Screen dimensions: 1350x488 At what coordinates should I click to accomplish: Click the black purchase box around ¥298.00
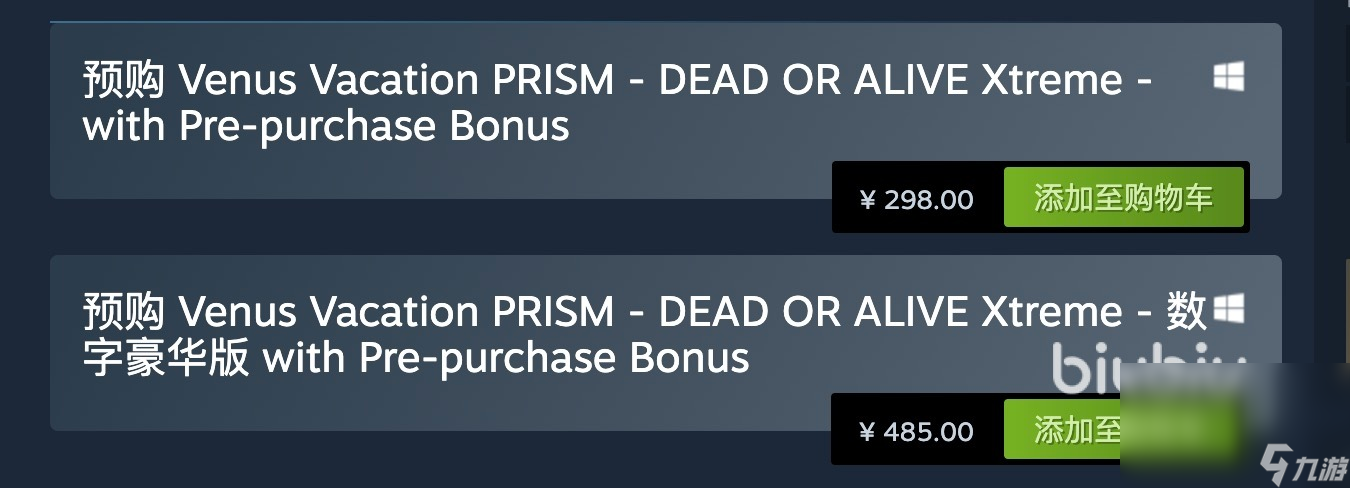coord(1040,197)
